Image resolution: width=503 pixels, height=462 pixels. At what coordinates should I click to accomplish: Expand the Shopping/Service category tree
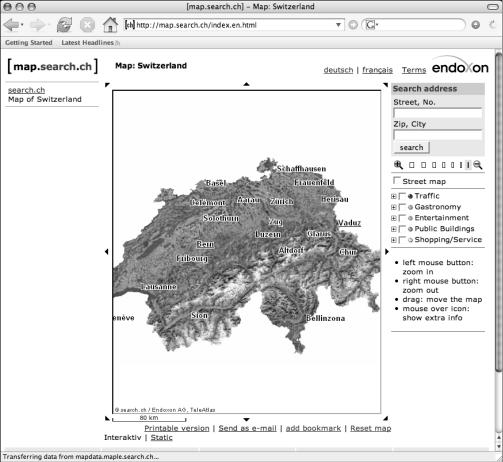(394, 240)
